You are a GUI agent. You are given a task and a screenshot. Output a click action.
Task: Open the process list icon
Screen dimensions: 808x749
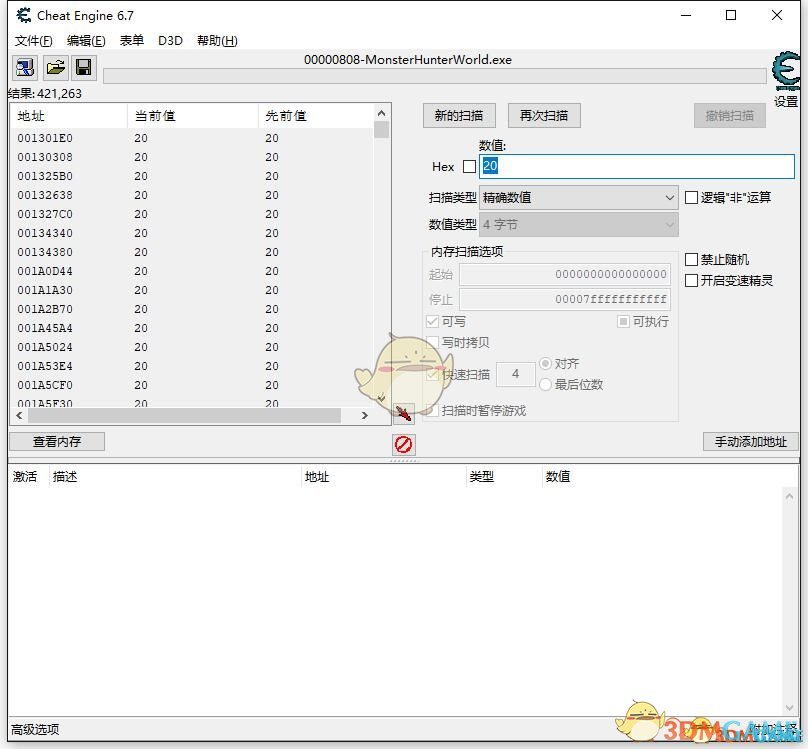click(25, 67)
